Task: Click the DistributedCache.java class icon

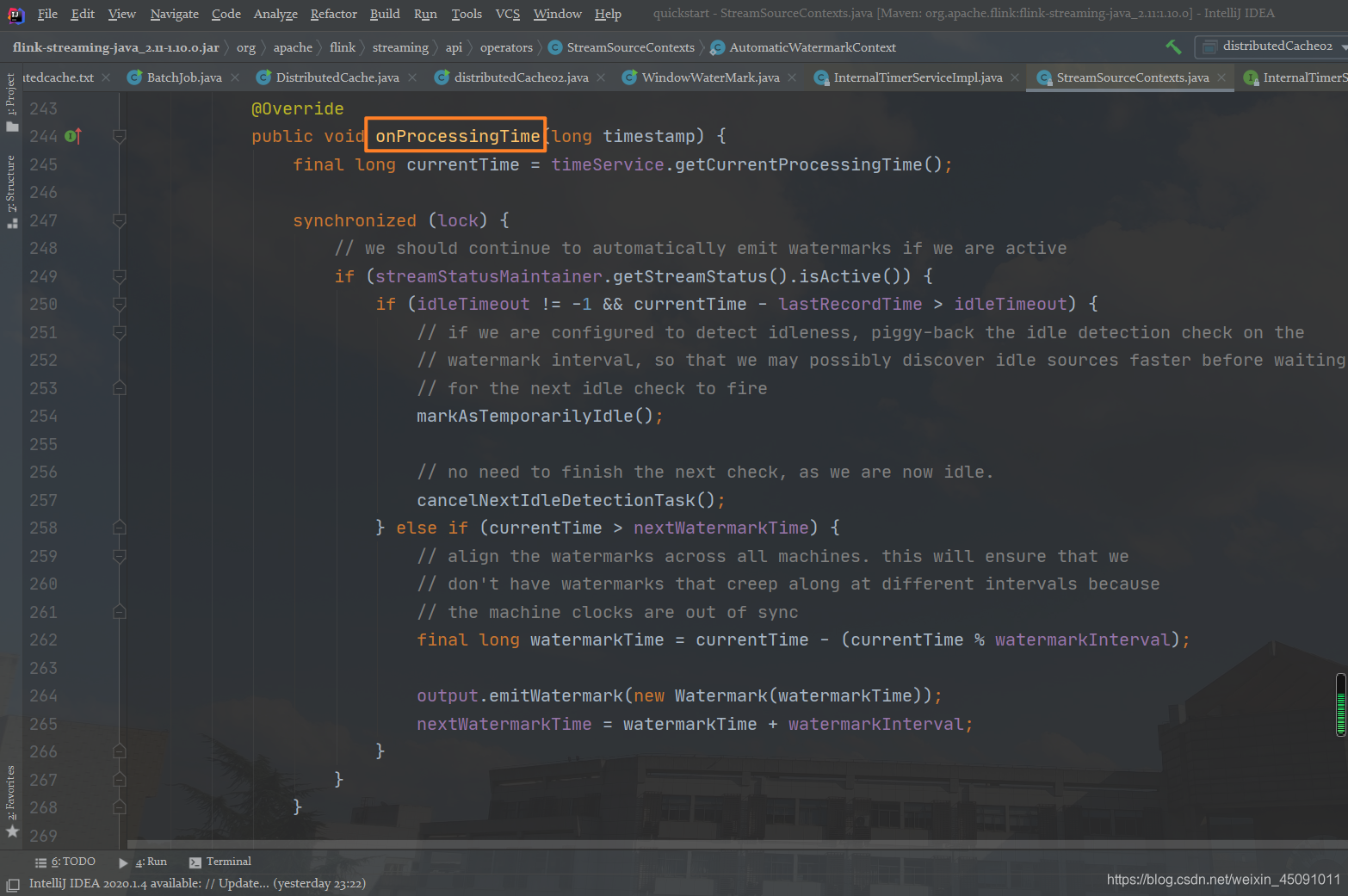Action: 263,77
